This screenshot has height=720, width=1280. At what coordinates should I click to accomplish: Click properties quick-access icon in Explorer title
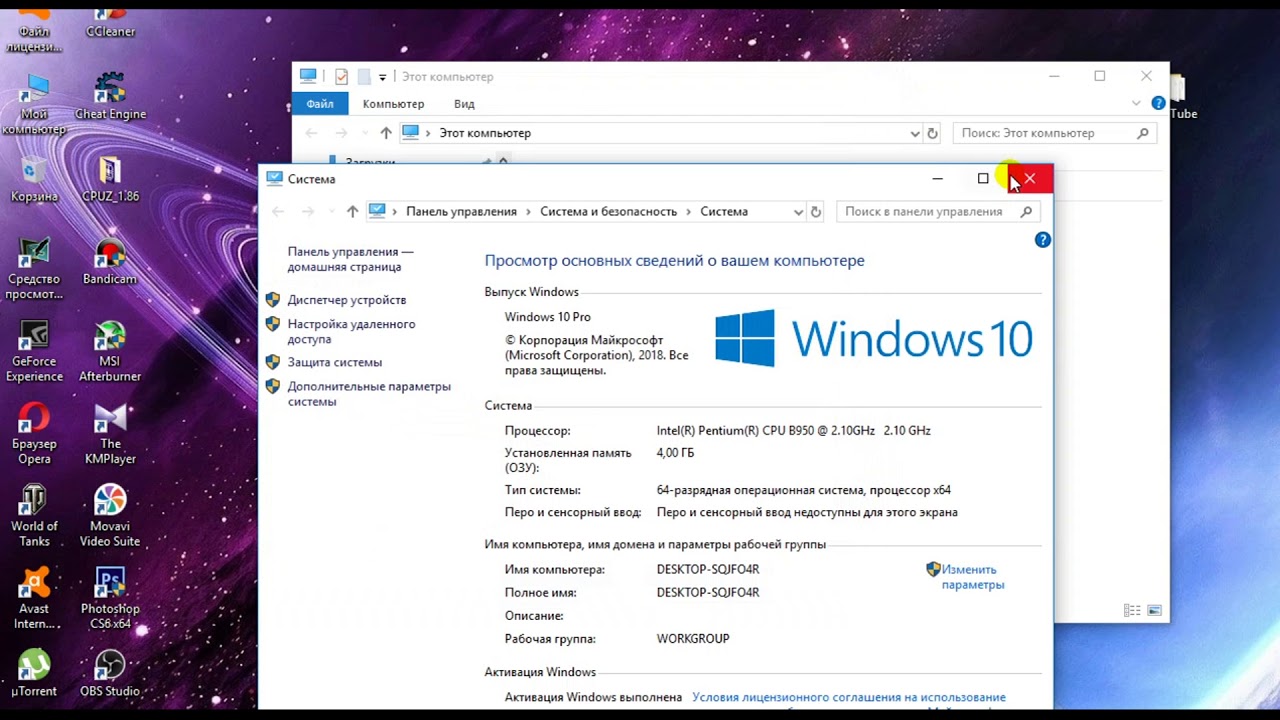tap(341, 76)
